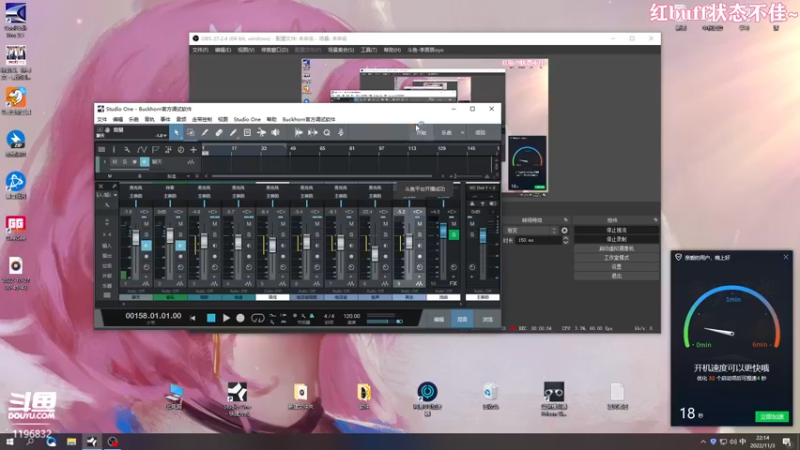Open the OBS transition type combo box
Screen dimensions: 800x450
531,231
